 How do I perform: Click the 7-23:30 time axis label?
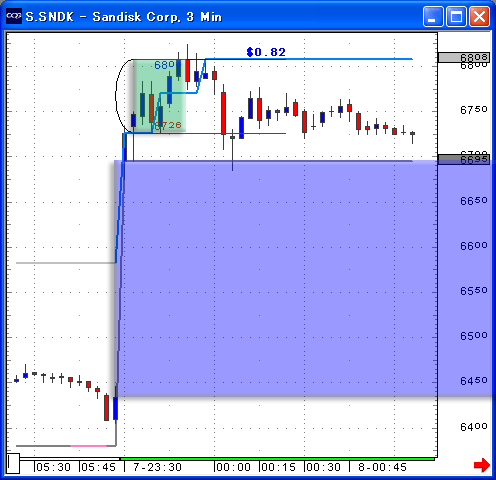pyautogui.click(x=158, y=467)
